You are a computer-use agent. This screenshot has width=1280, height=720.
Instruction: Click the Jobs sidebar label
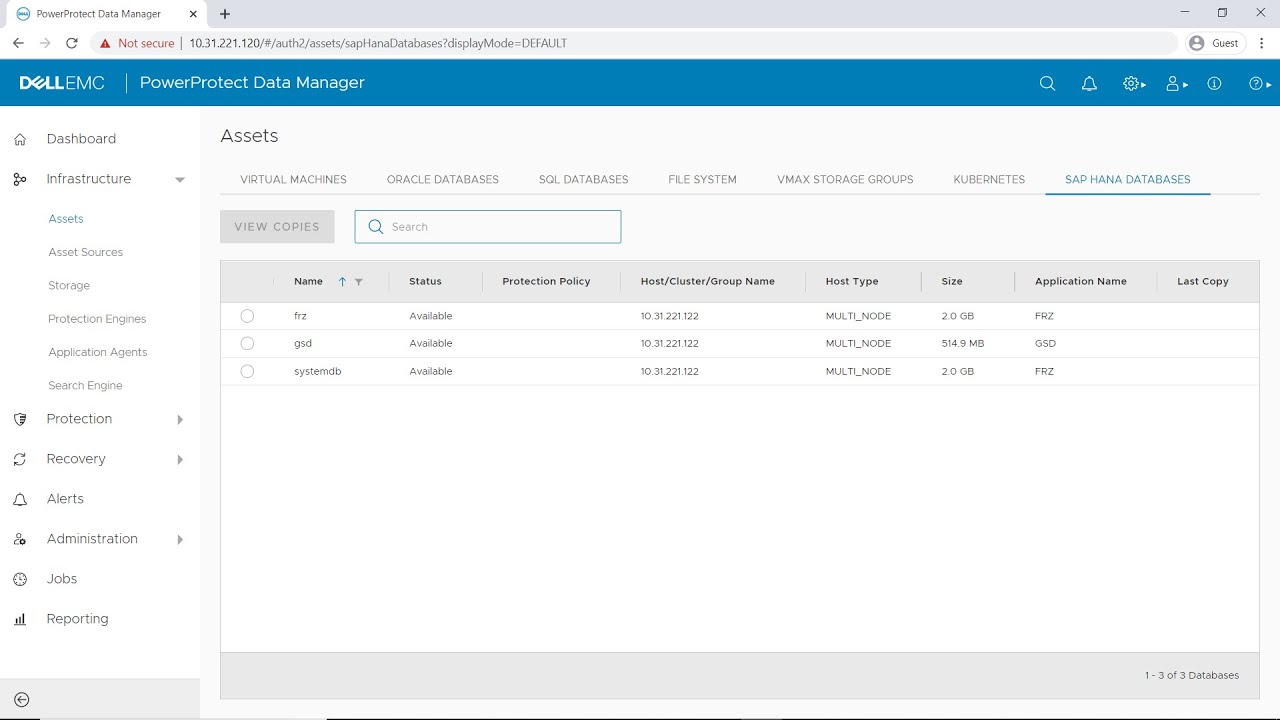click(x=62, y=579)
